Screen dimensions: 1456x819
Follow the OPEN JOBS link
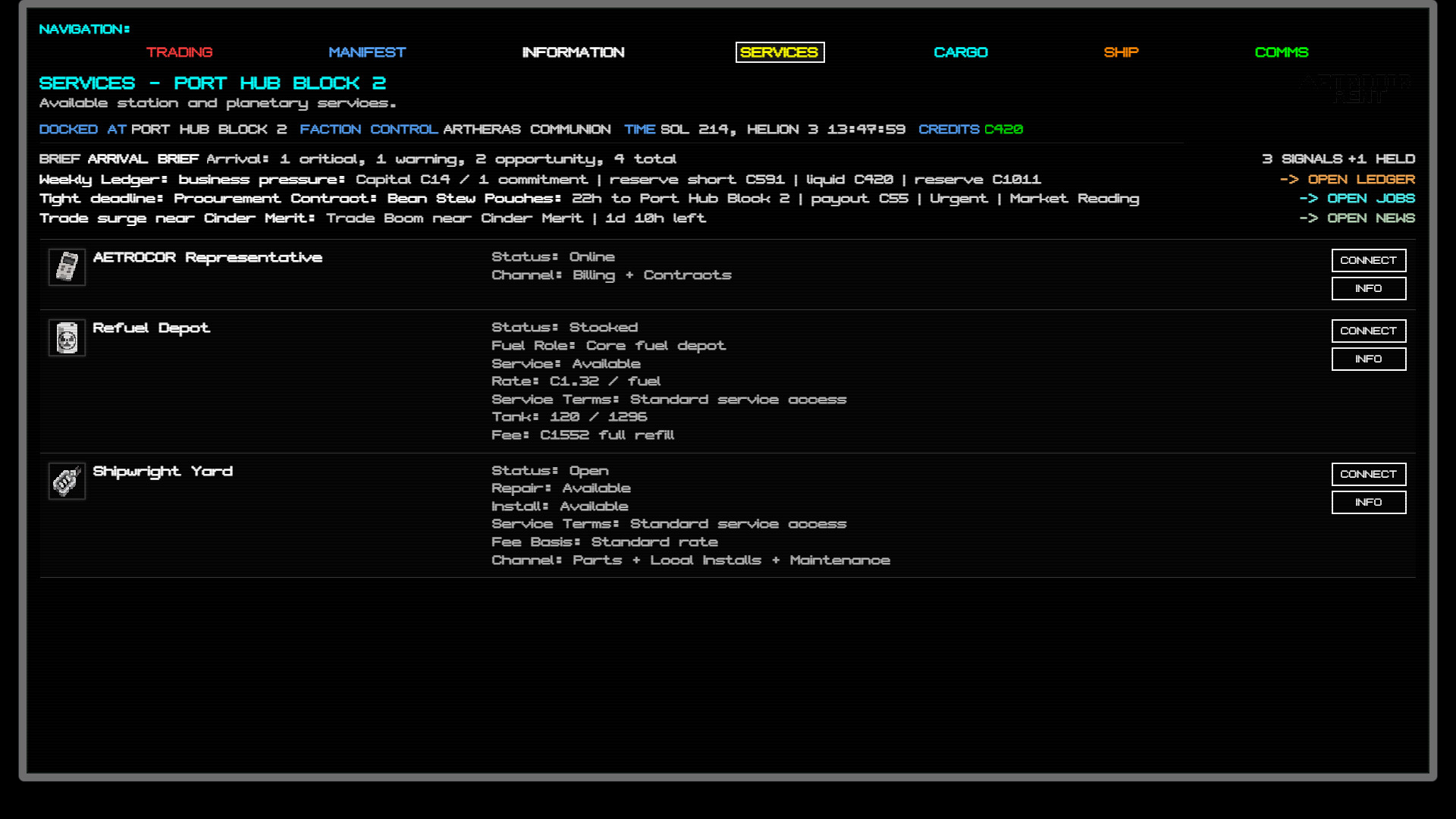pos(1357,199)
